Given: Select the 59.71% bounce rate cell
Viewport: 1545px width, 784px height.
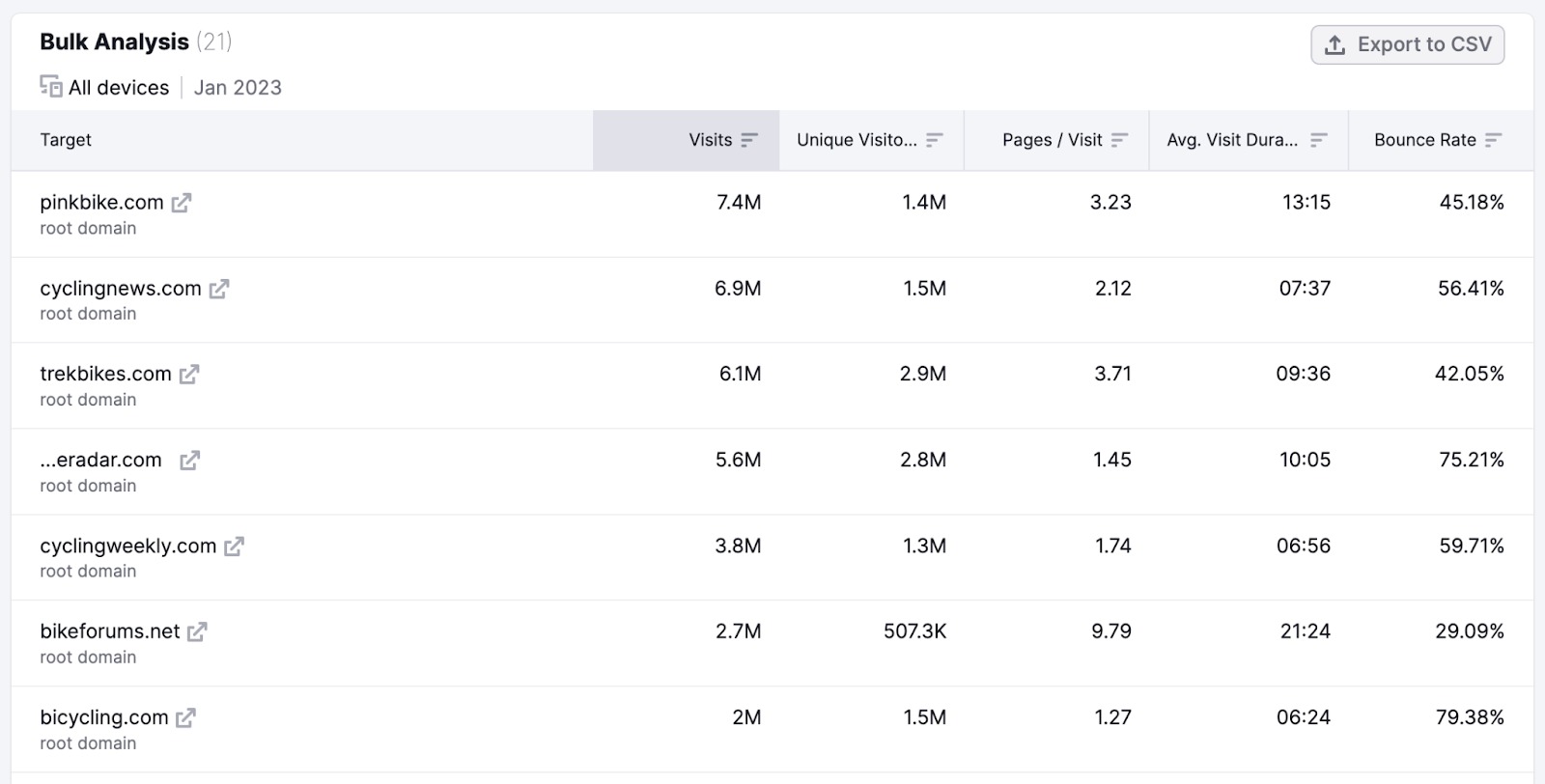Looking at the screenshot, I should (1472, 546).
